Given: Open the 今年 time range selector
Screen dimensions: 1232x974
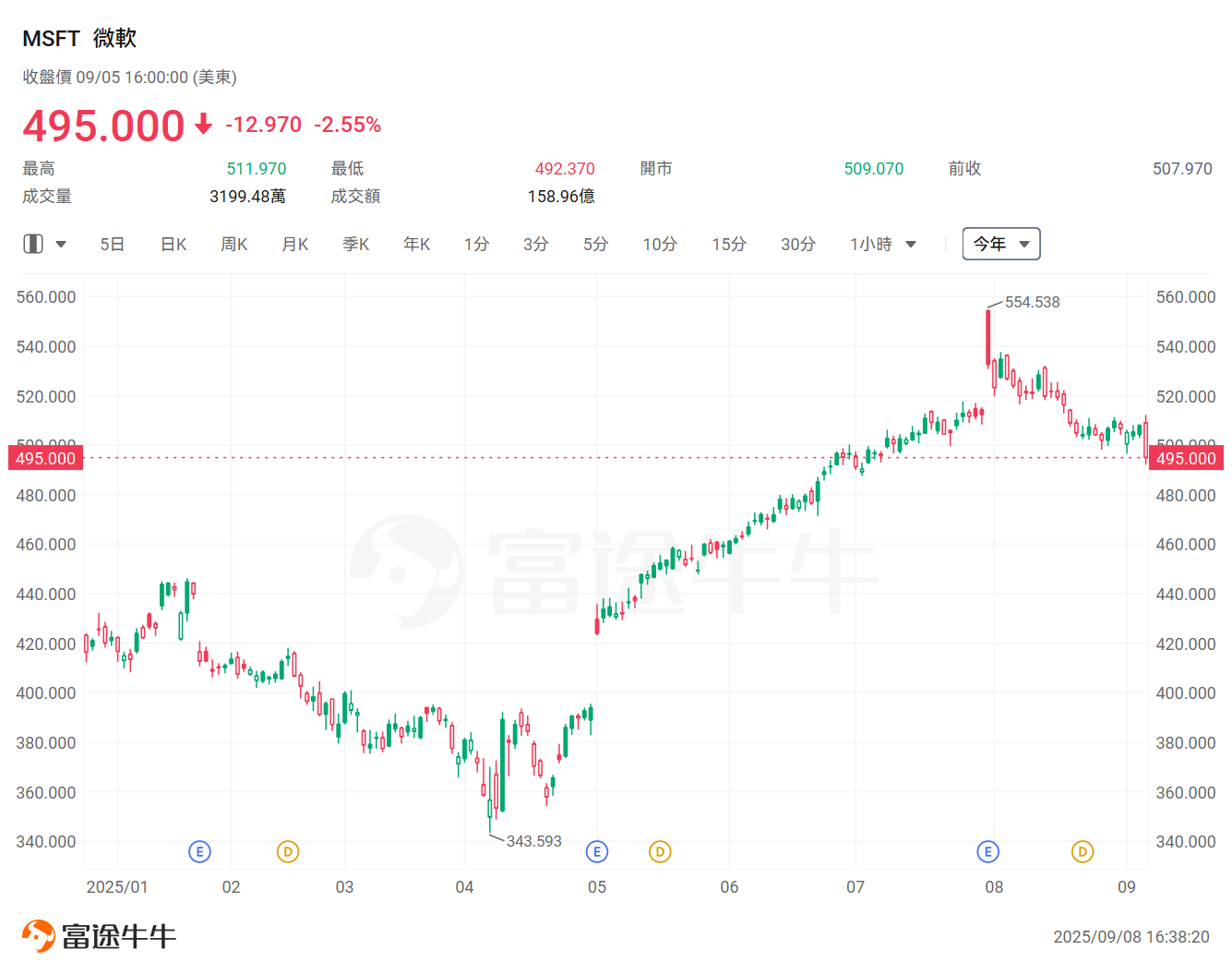Looking at the screenshot, I should [x=1001, y=243].
